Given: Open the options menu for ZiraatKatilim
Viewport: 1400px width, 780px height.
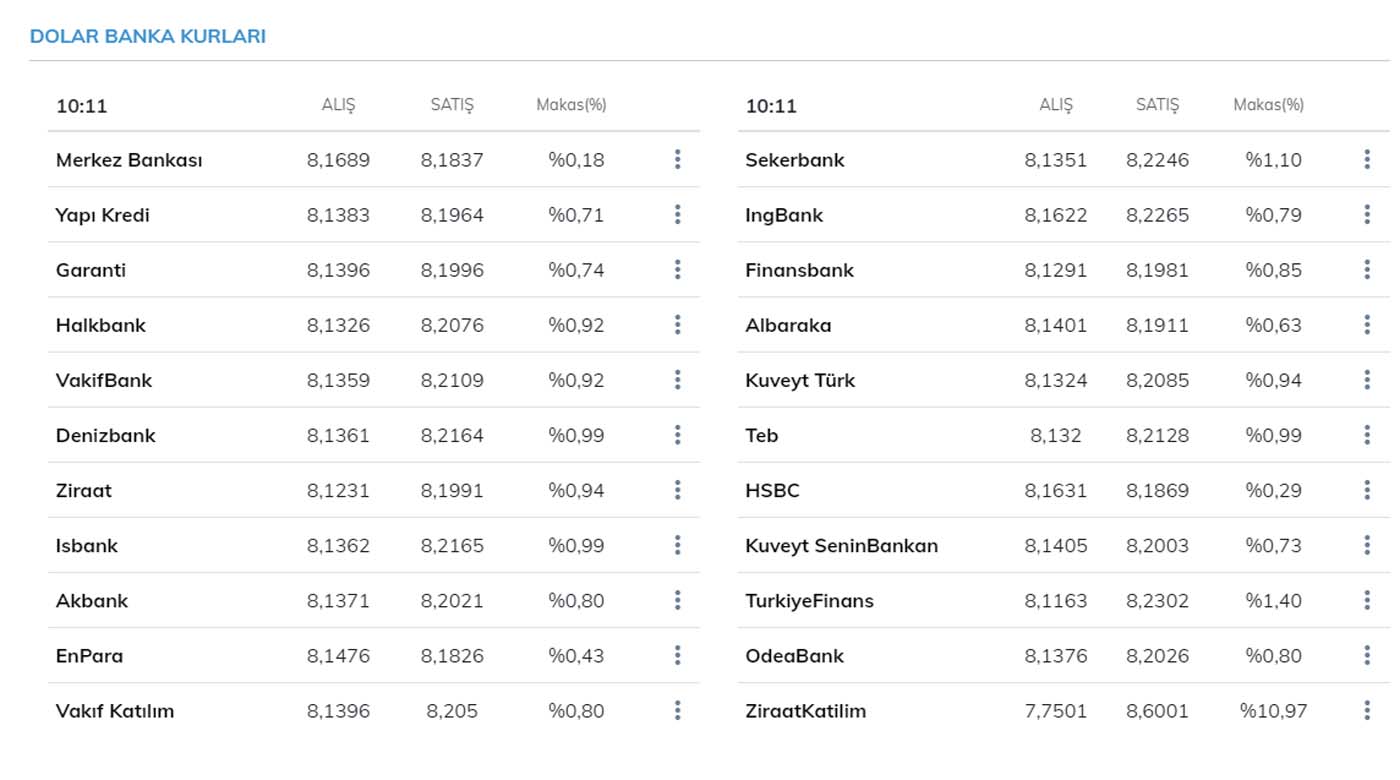Looking at the screenshot, I should coord(1366,710).
